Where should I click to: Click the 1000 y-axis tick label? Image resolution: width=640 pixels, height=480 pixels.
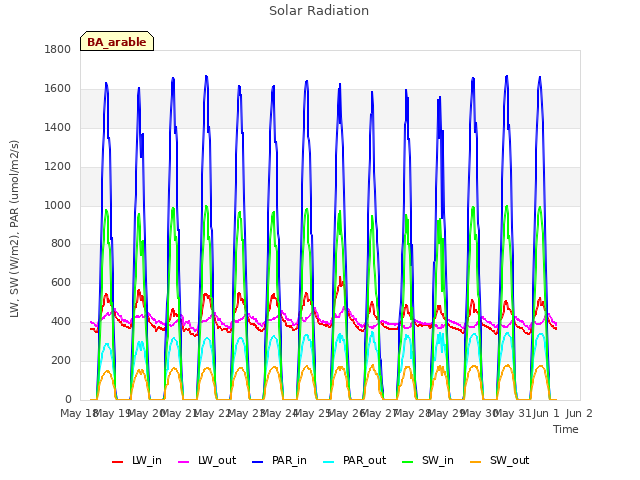click(x=58, y=205)
